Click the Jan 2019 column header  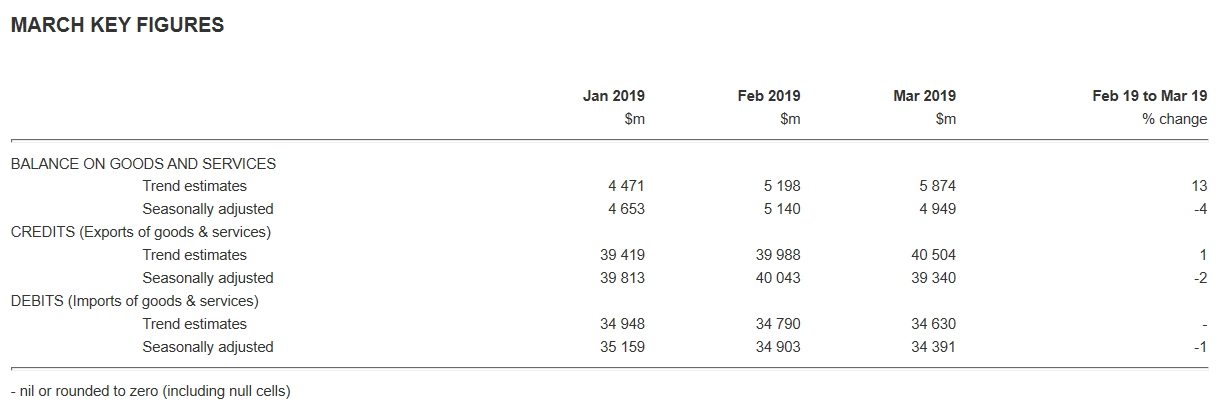point(613,96)
